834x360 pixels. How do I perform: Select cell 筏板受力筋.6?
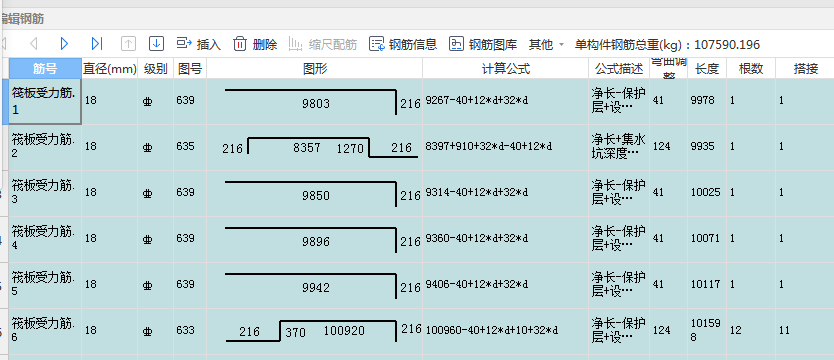(x=45, y=331)
